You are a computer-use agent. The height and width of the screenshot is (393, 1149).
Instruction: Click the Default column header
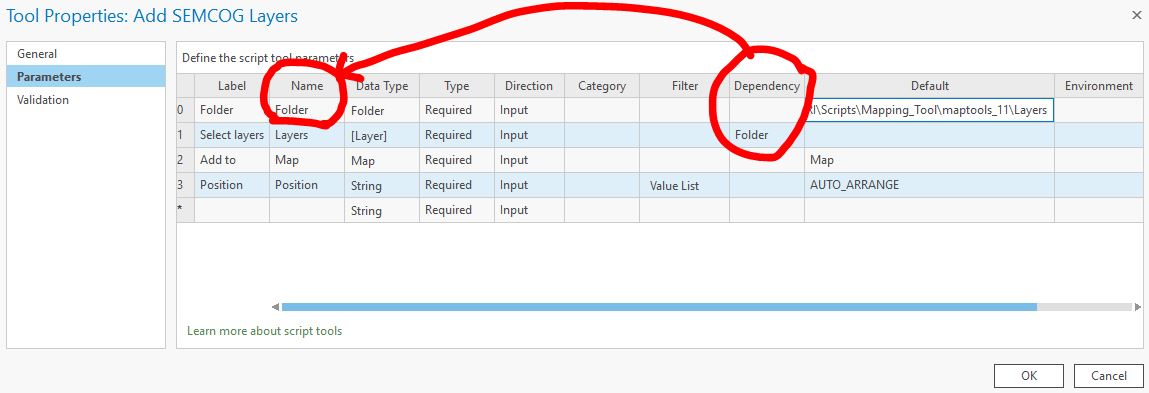click(x=929, y=86)
